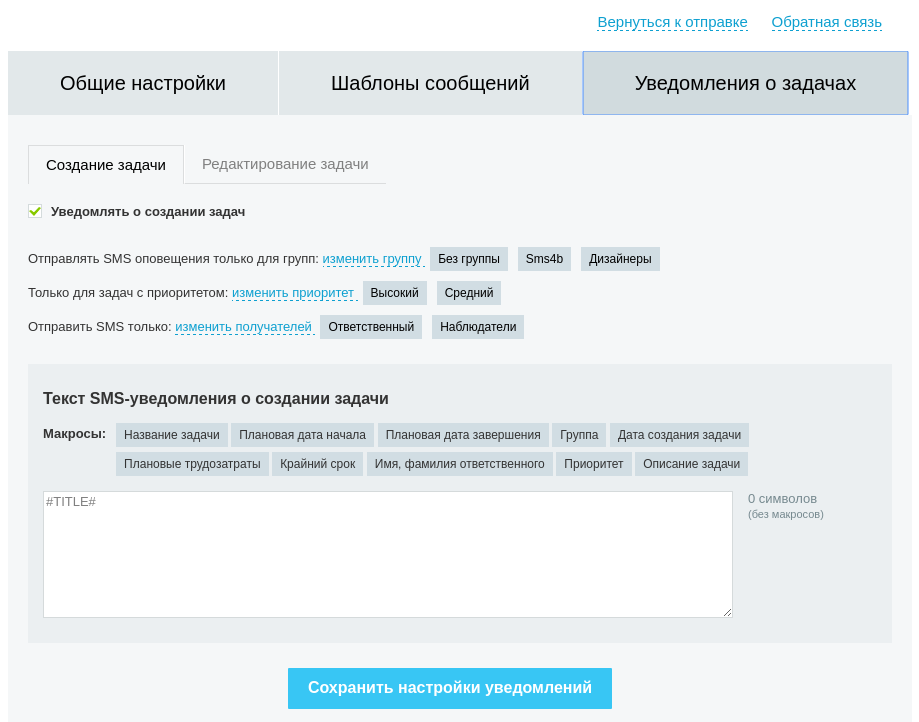Image resolution: width=919 pixels, height=722 pixels.
Task: Insert the 'Название задачи' macro
Action: point(172,435)
